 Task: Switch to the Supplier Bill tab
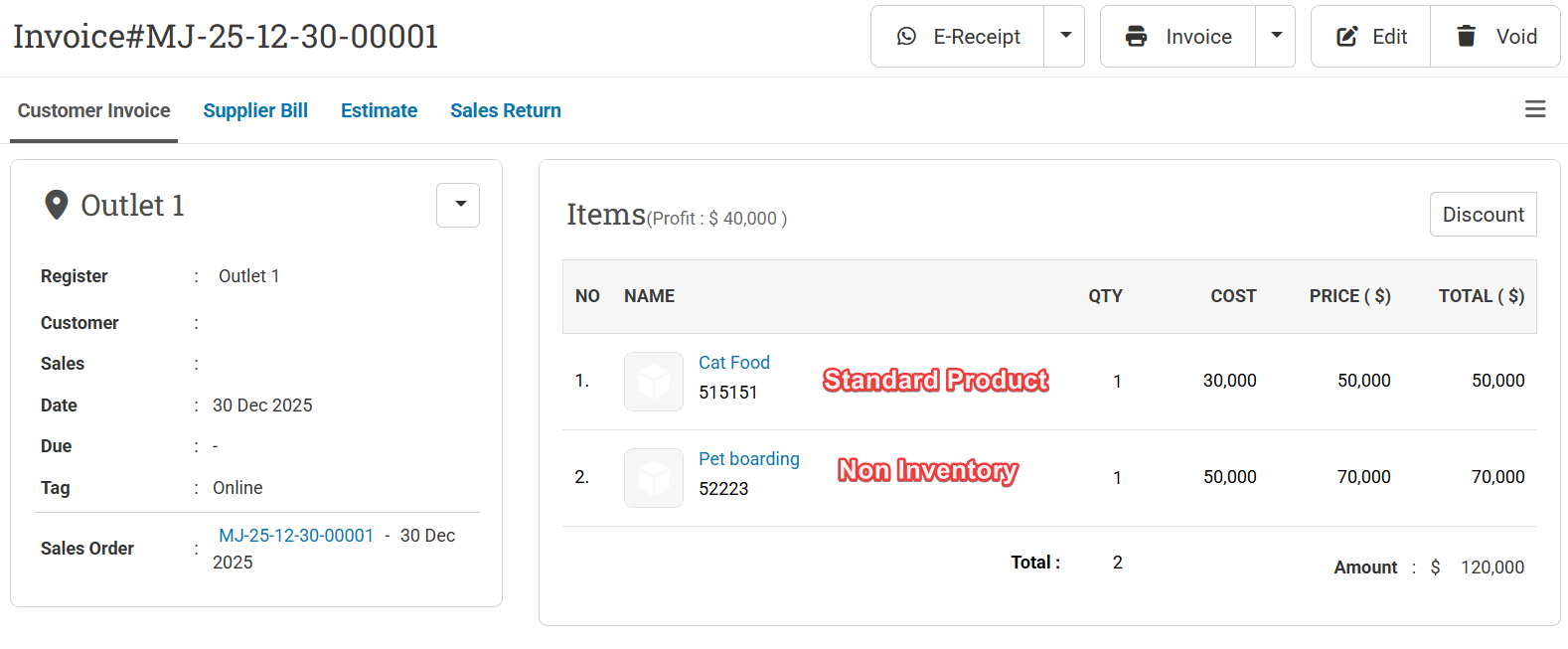pos(255,110)
